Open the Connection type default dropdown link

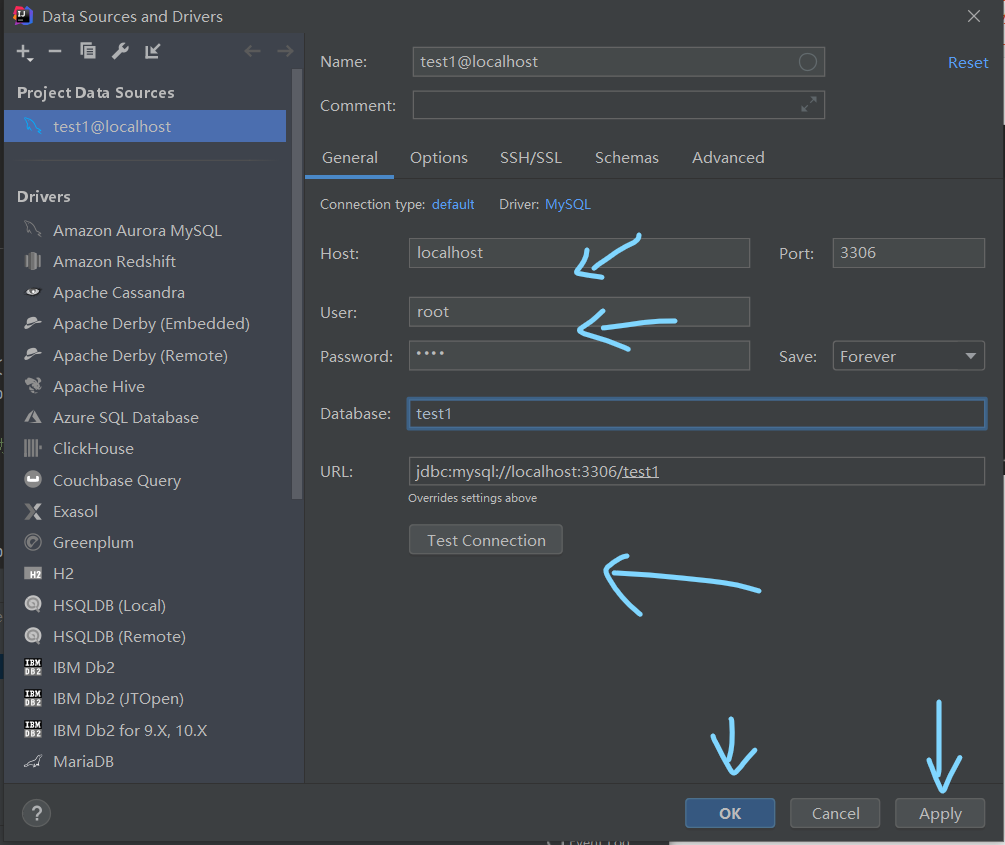(x=453, y=204)
